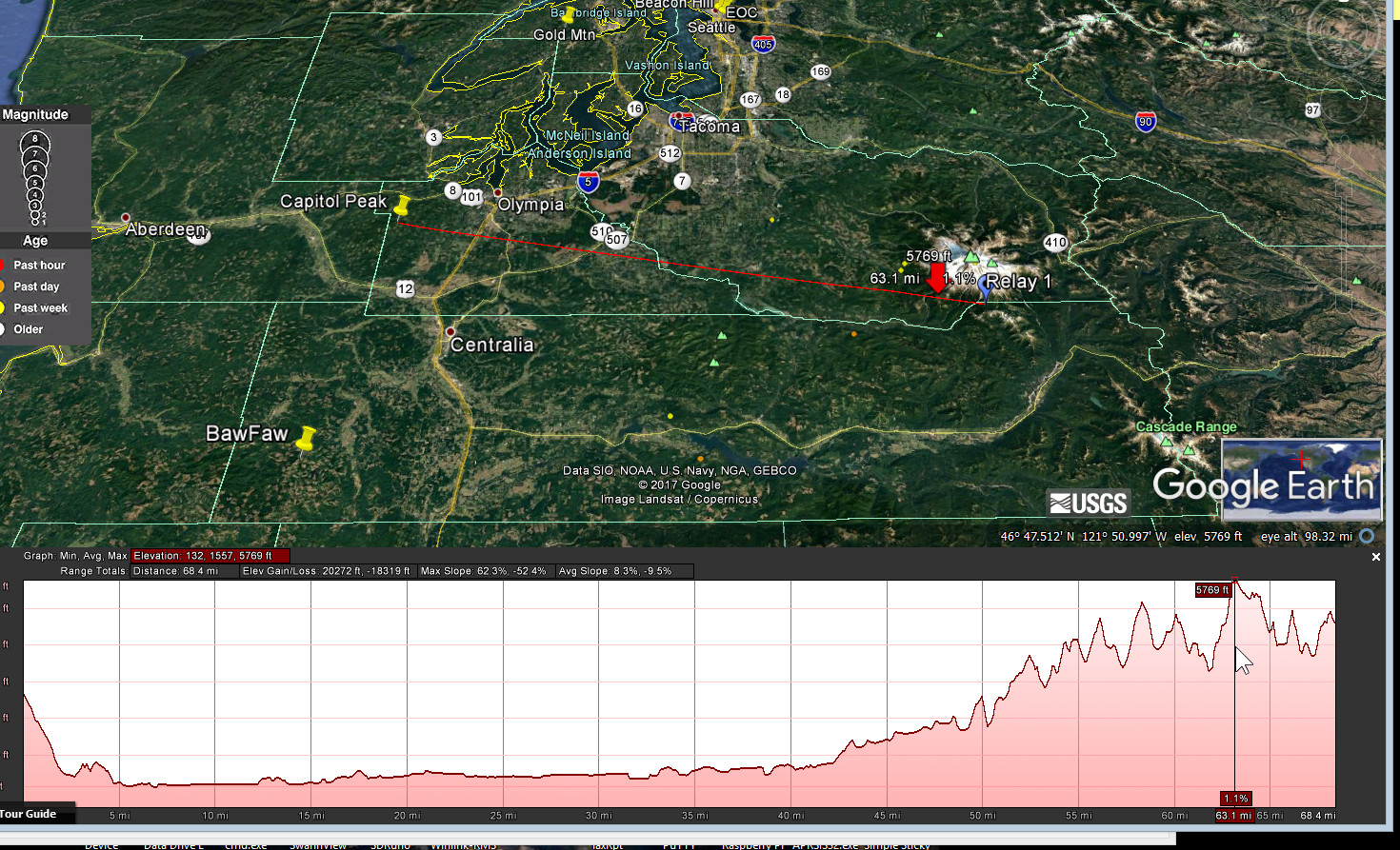Click the Route 410 highway marker
The width and height of the screenshot is (1400, 850).
click(x=1055, y=242)
